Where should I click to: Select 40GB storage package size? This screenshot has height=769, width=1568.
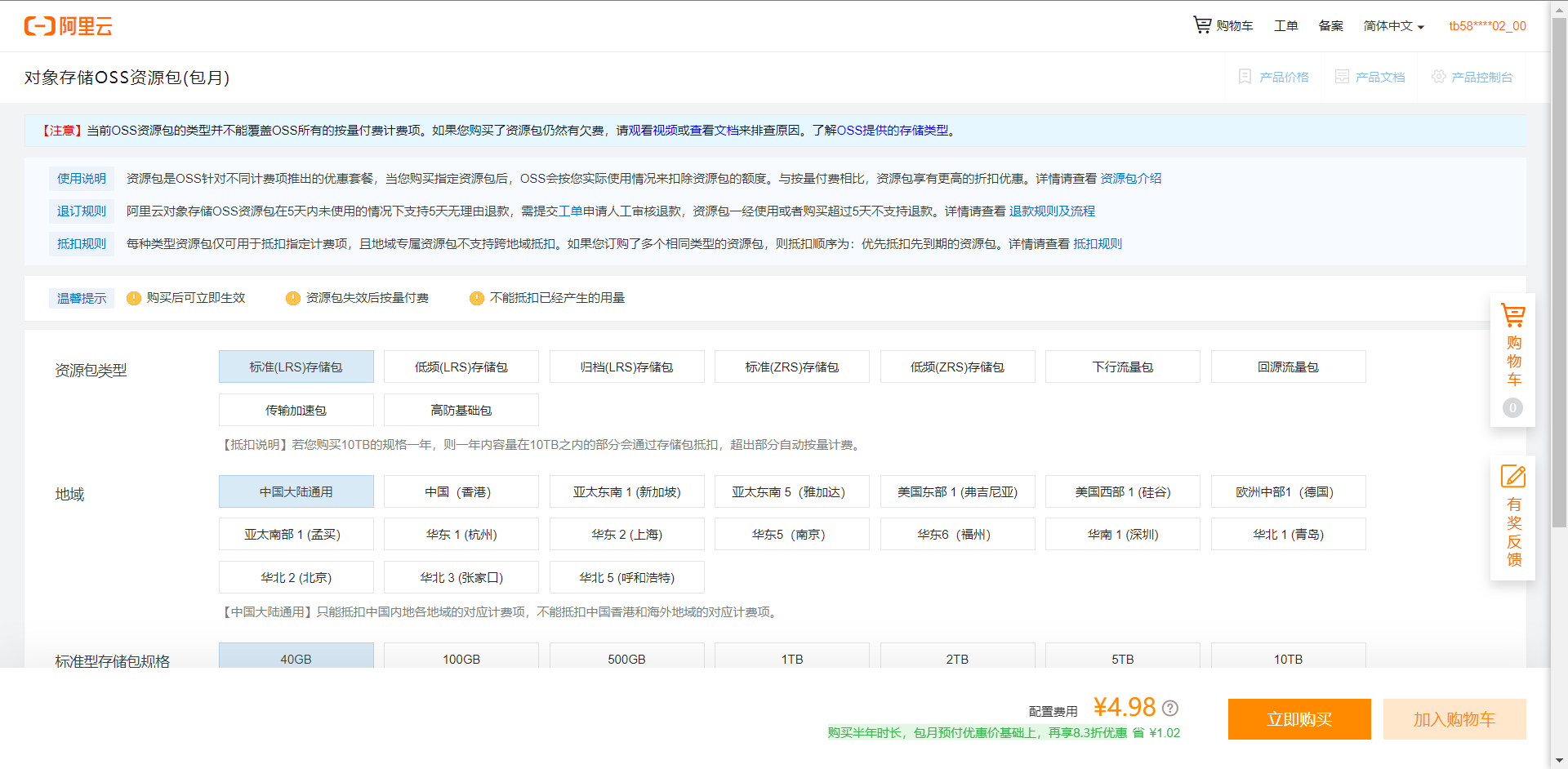click(x=296, y=656)
